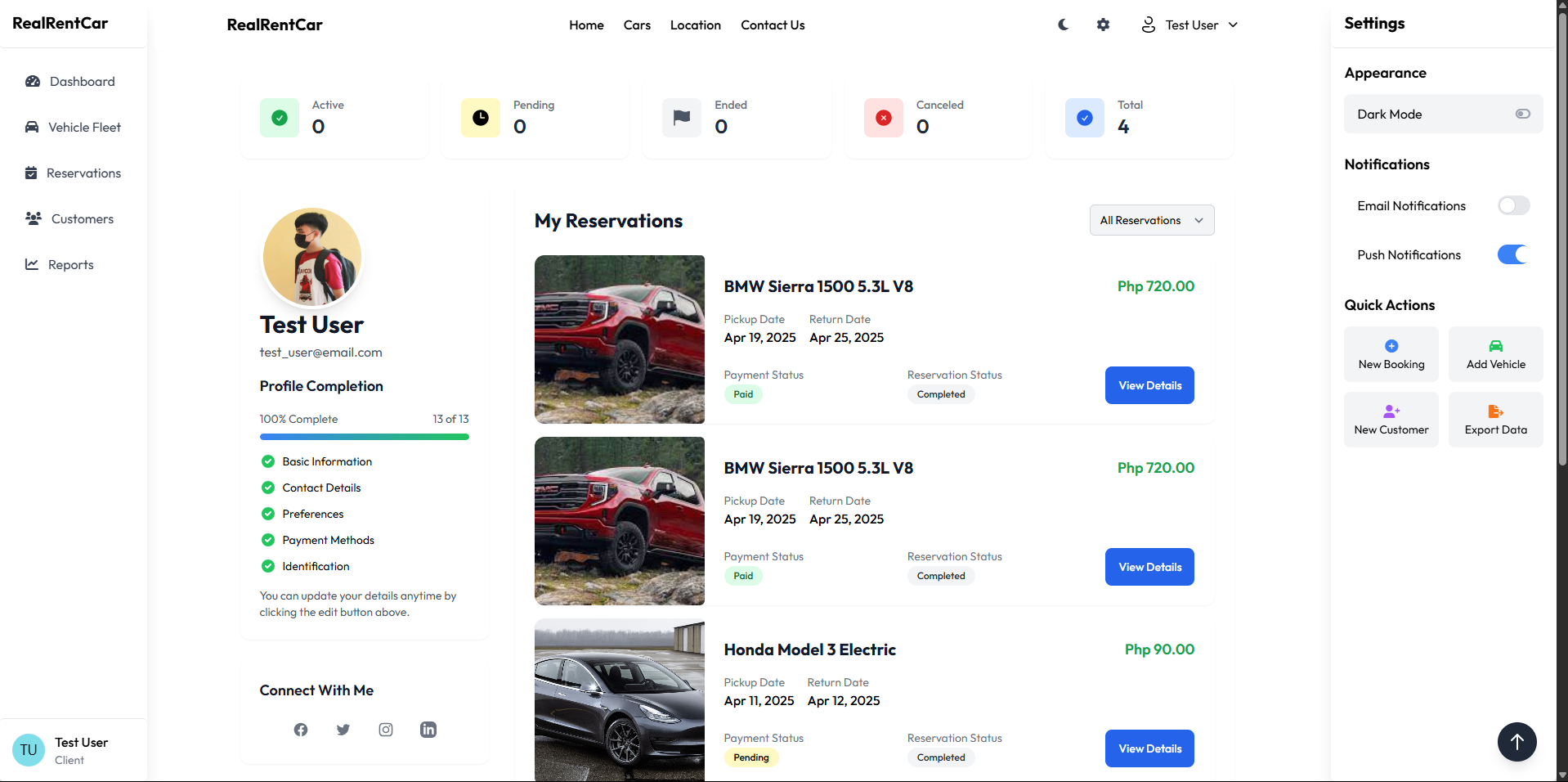
Task: Toggle dark mode with the moon icon
Action: [x=1063, y=25]
